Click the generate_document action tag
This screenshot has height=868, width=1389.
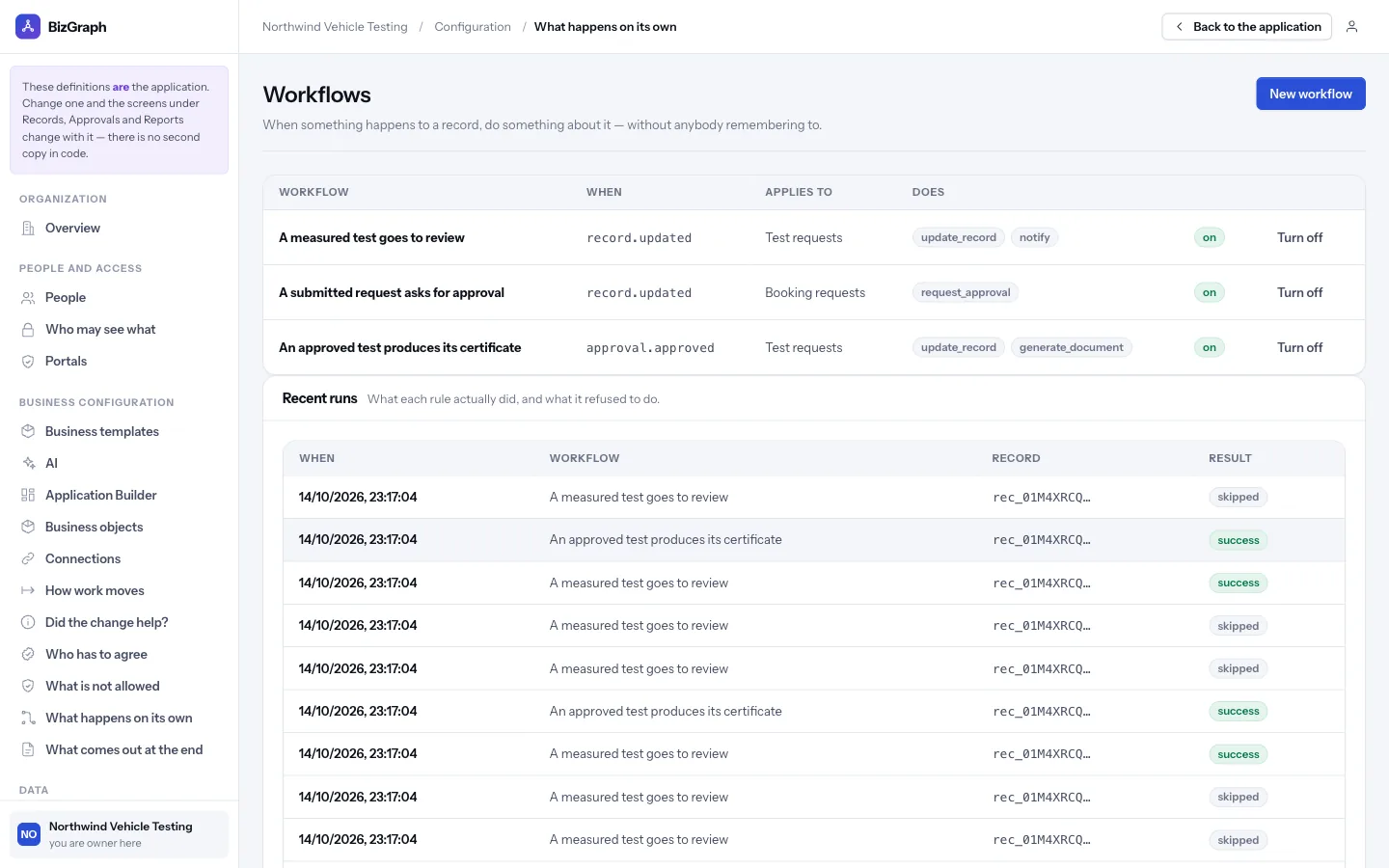pyautogui.click(x=1071, y=347)
